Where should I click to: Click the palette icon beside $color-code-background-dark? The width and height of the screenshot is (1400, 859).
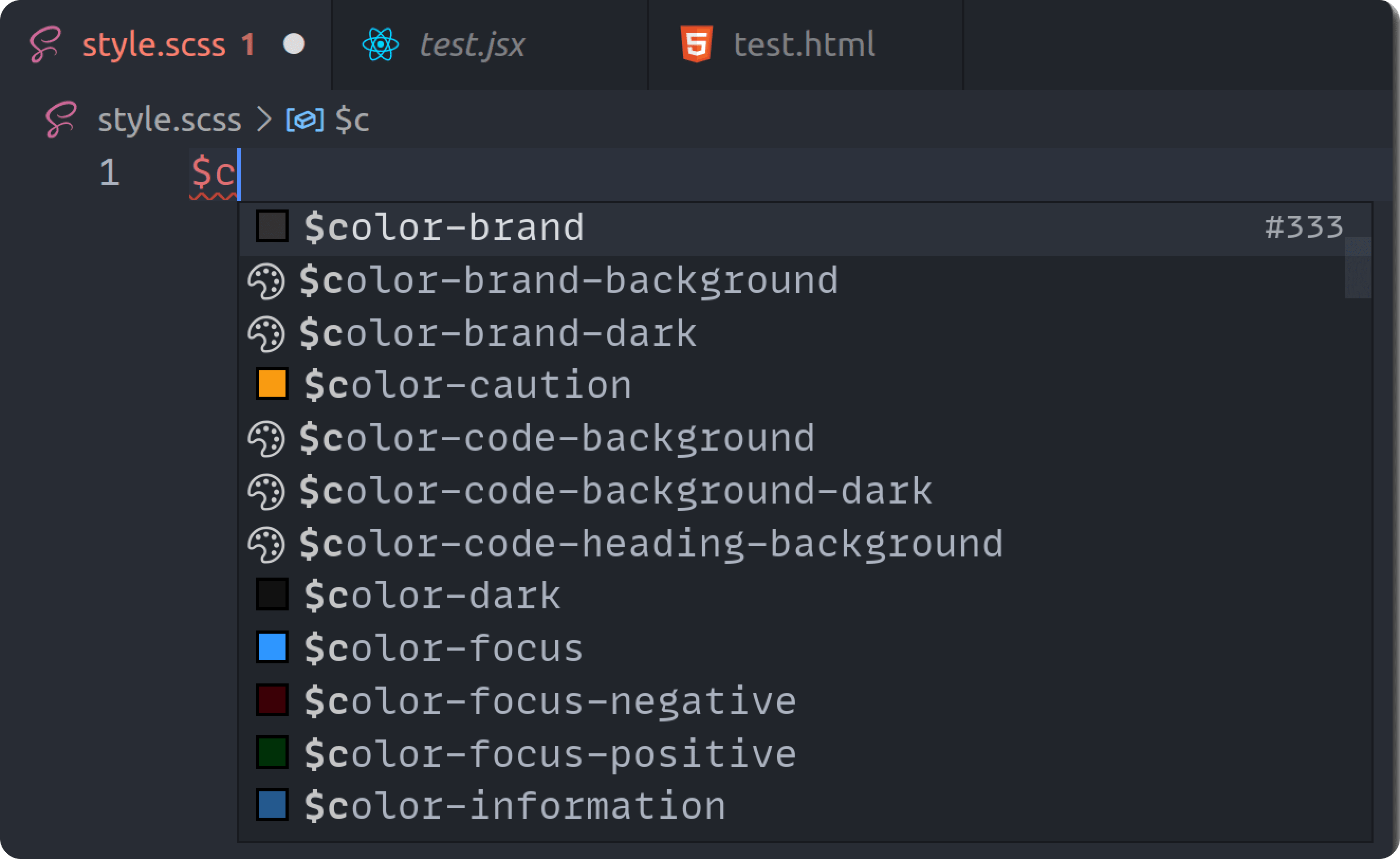[266, 491]
